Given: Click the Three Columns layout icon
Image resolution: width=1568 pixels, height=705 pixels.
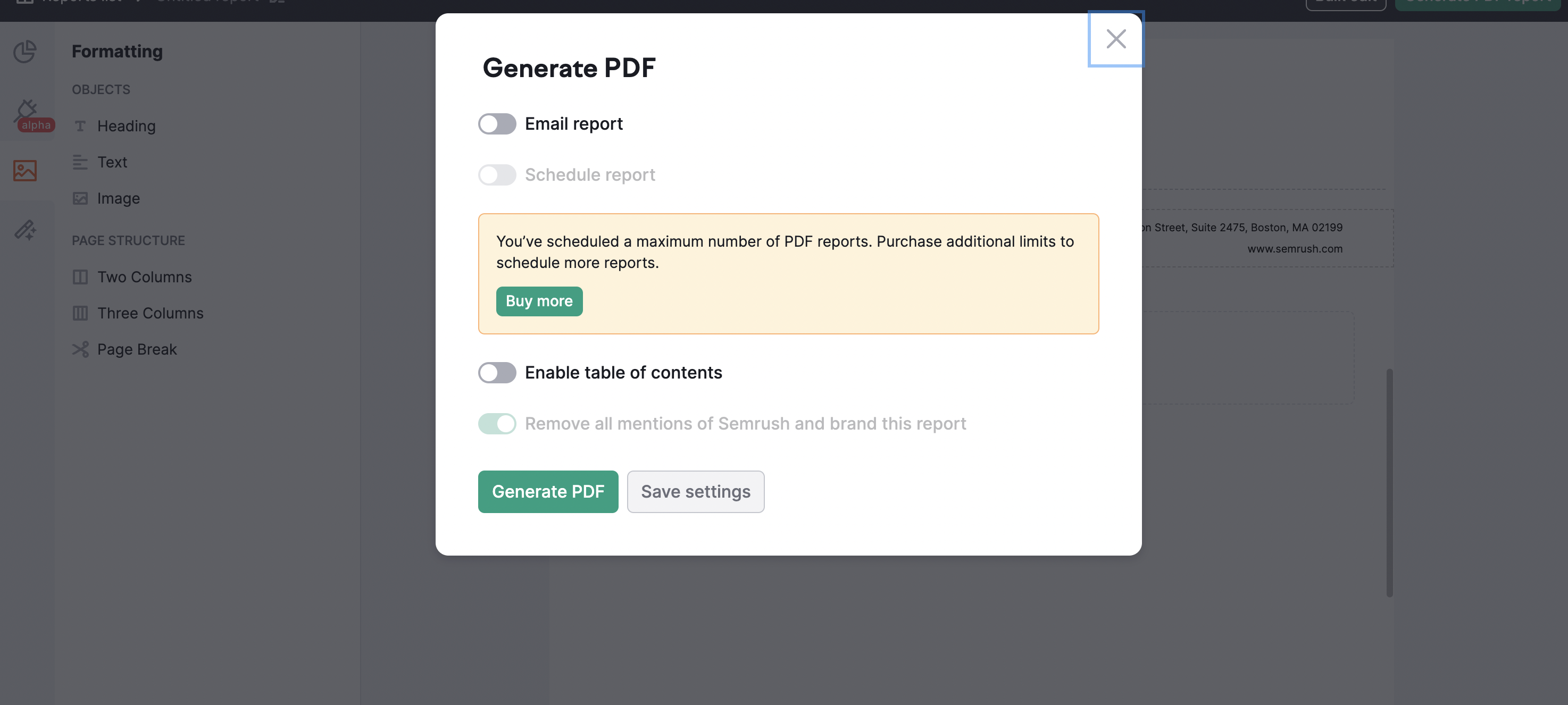Looking at the screenshot, I should tap(80, 313).
